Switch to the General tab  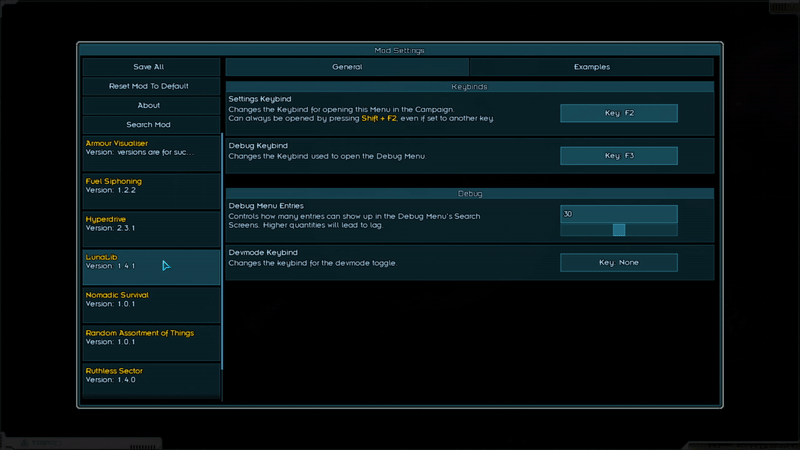(347, 67)
